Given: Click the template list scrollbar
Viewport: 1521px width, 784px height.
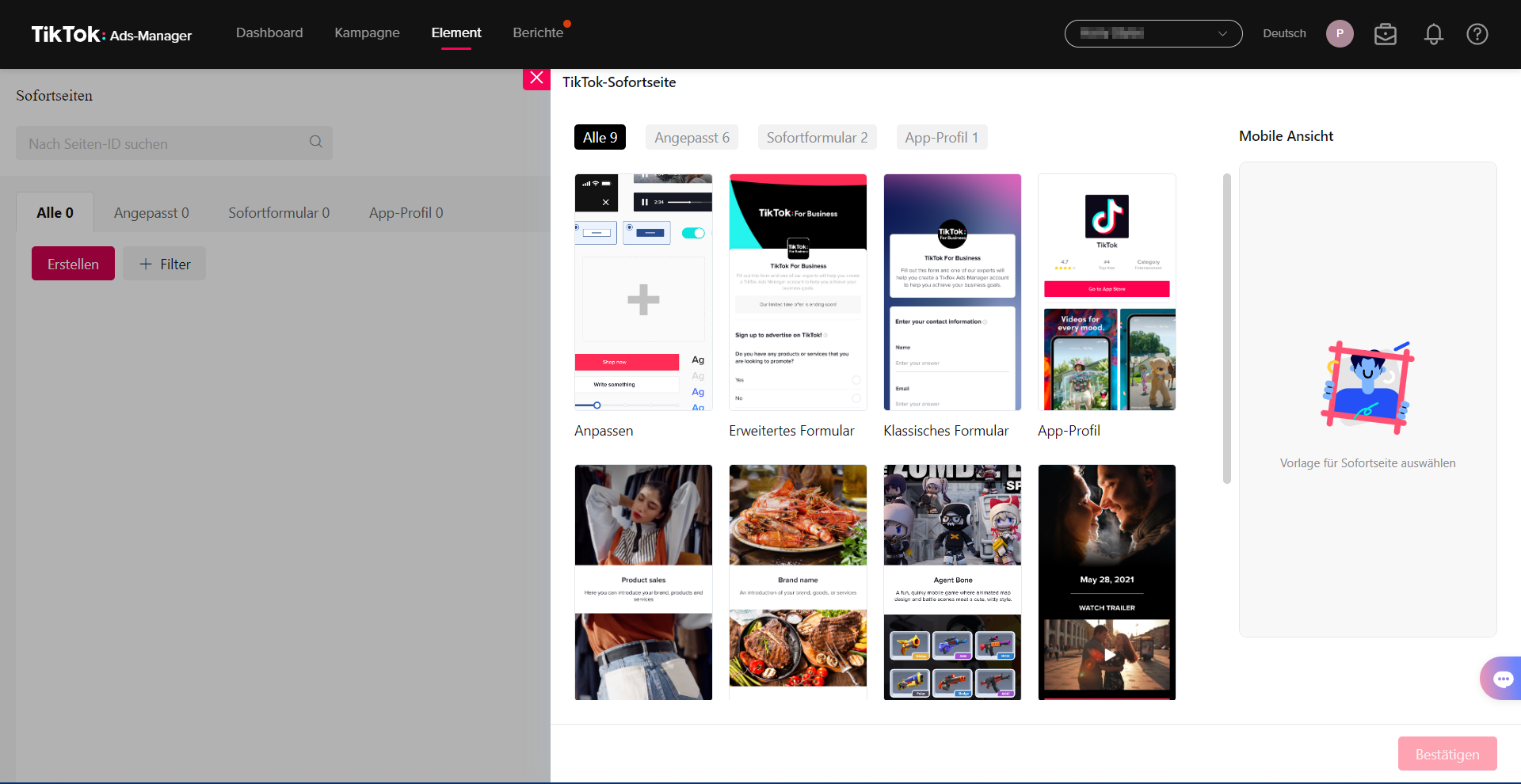Looking at the screenshot, I should tap(1226, 329).
